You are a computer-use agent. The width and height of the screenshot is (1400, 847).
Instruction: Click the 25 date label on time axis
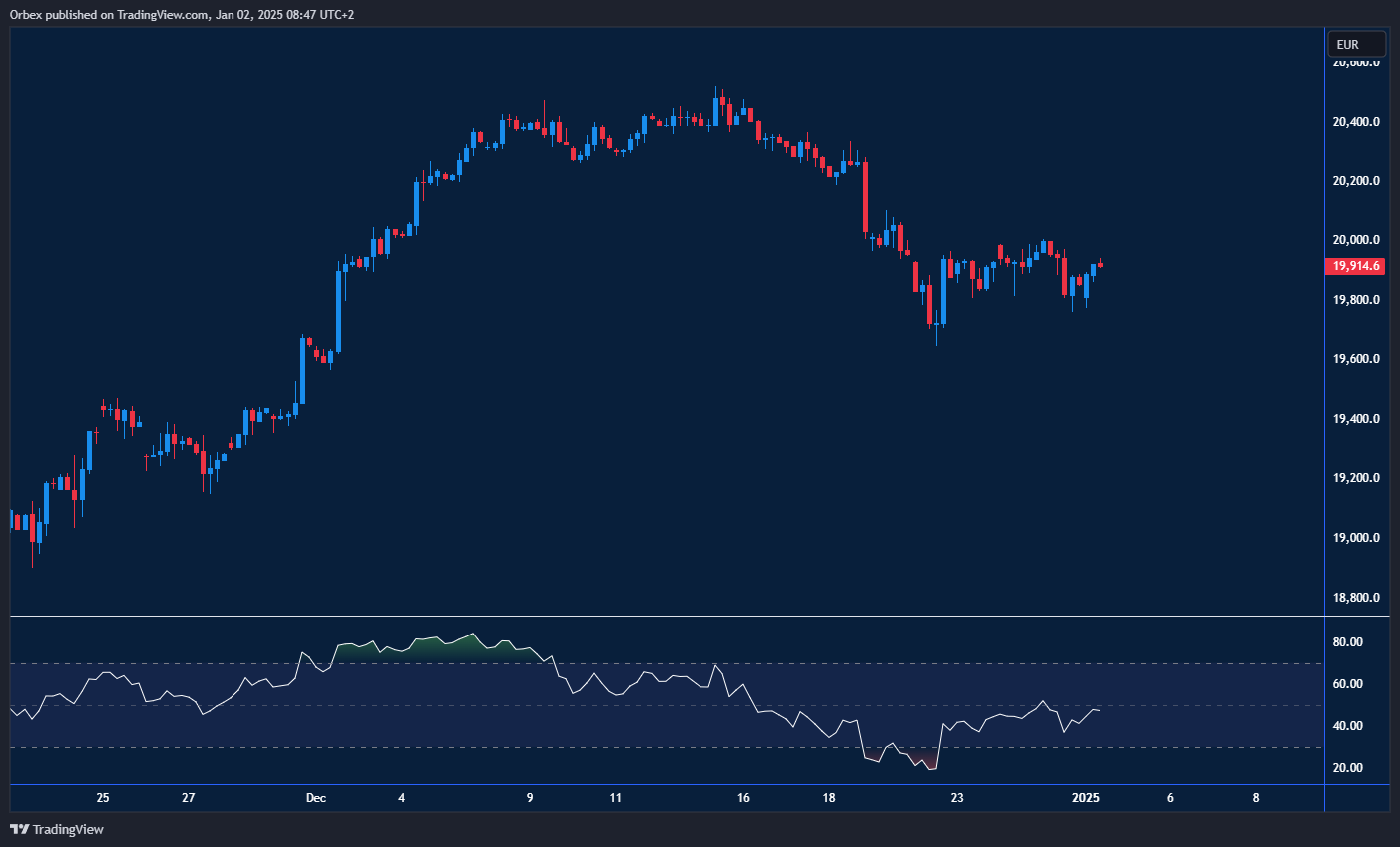click(x=103, y=798)
